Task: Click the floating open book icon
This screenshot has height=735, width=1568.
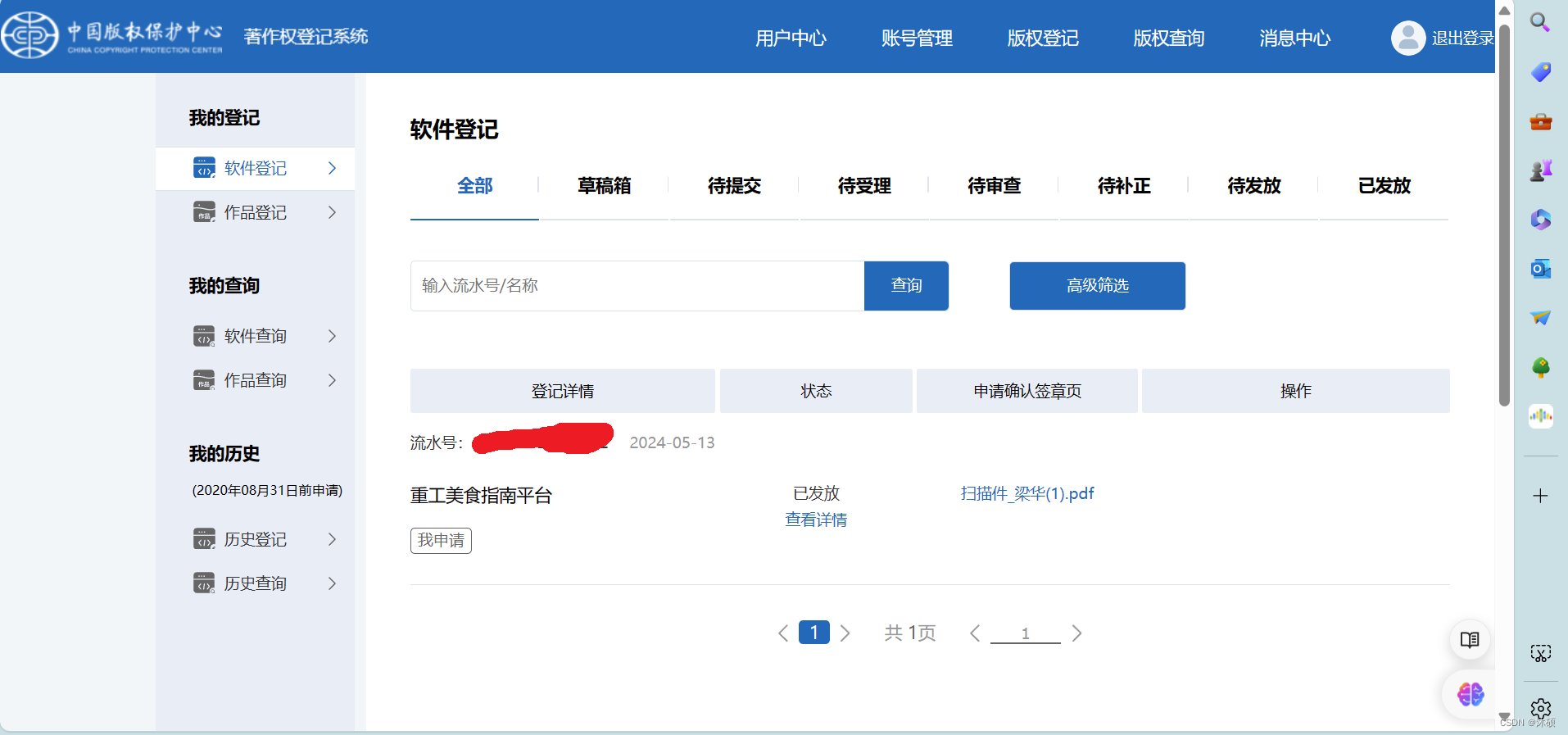Action: pos(1470,640)
